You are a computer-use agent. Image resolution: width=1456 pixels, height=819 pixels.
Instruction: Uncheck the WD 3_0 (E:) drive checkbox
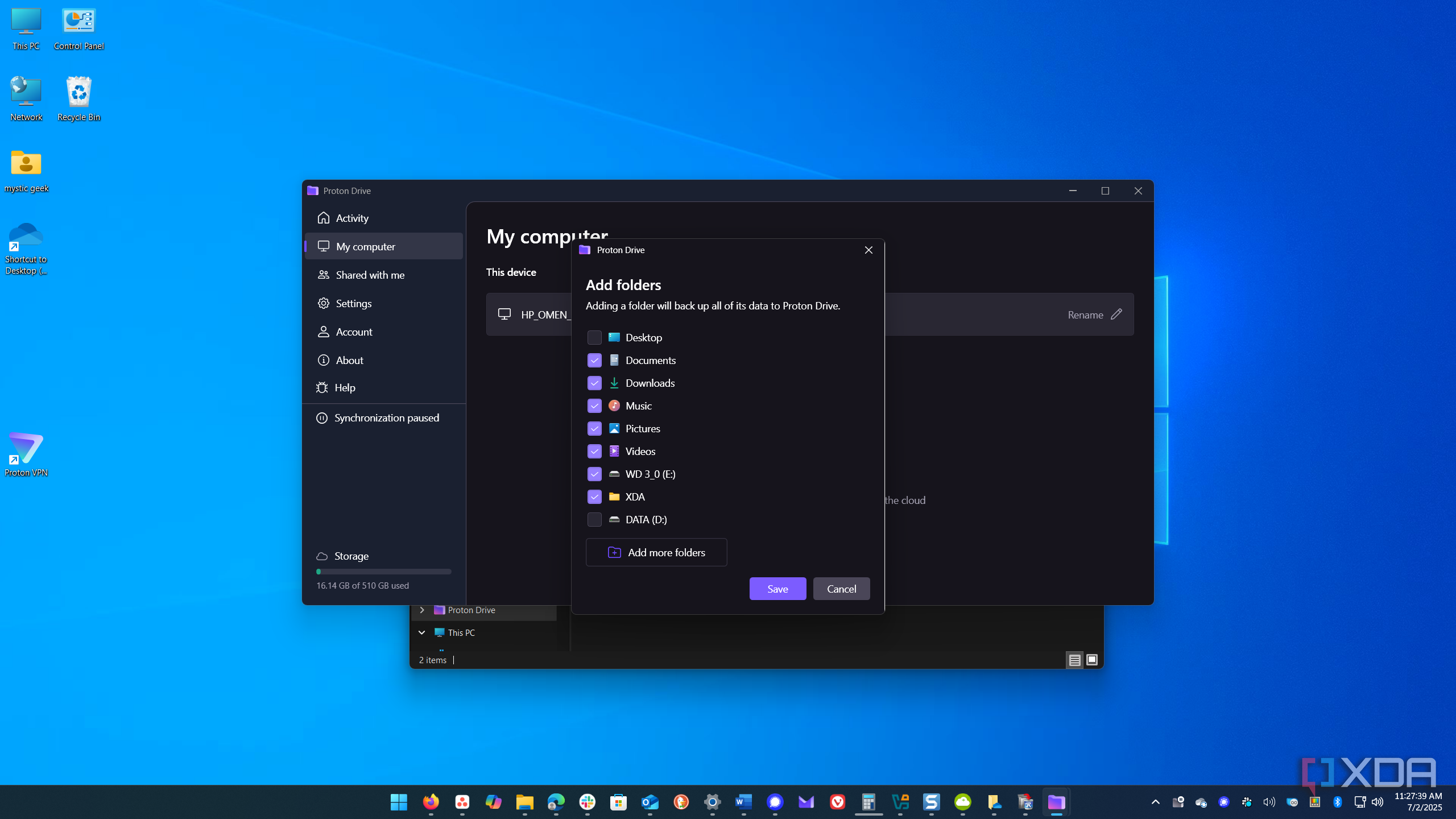(x=594, y=474)
